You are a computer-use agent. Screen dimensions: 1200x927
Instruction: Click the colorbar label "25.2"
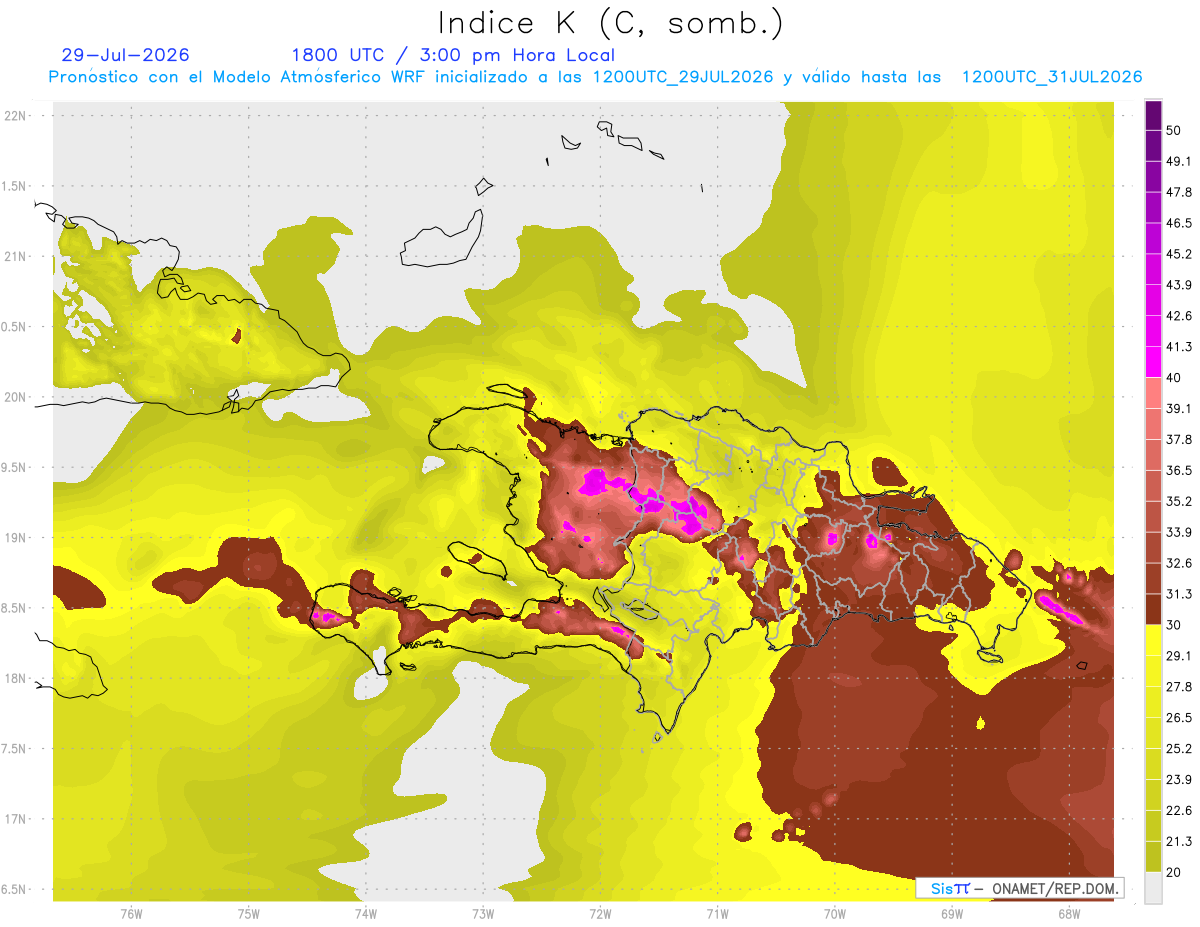[1180, 748]
